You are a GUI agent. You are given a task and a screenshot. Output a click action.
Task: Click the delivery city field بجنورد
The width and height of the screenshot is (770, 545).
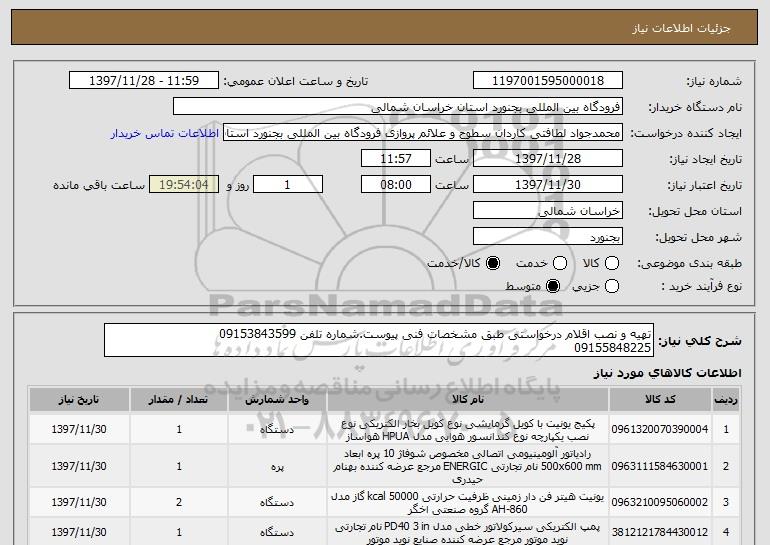click(x=548, y=237)
